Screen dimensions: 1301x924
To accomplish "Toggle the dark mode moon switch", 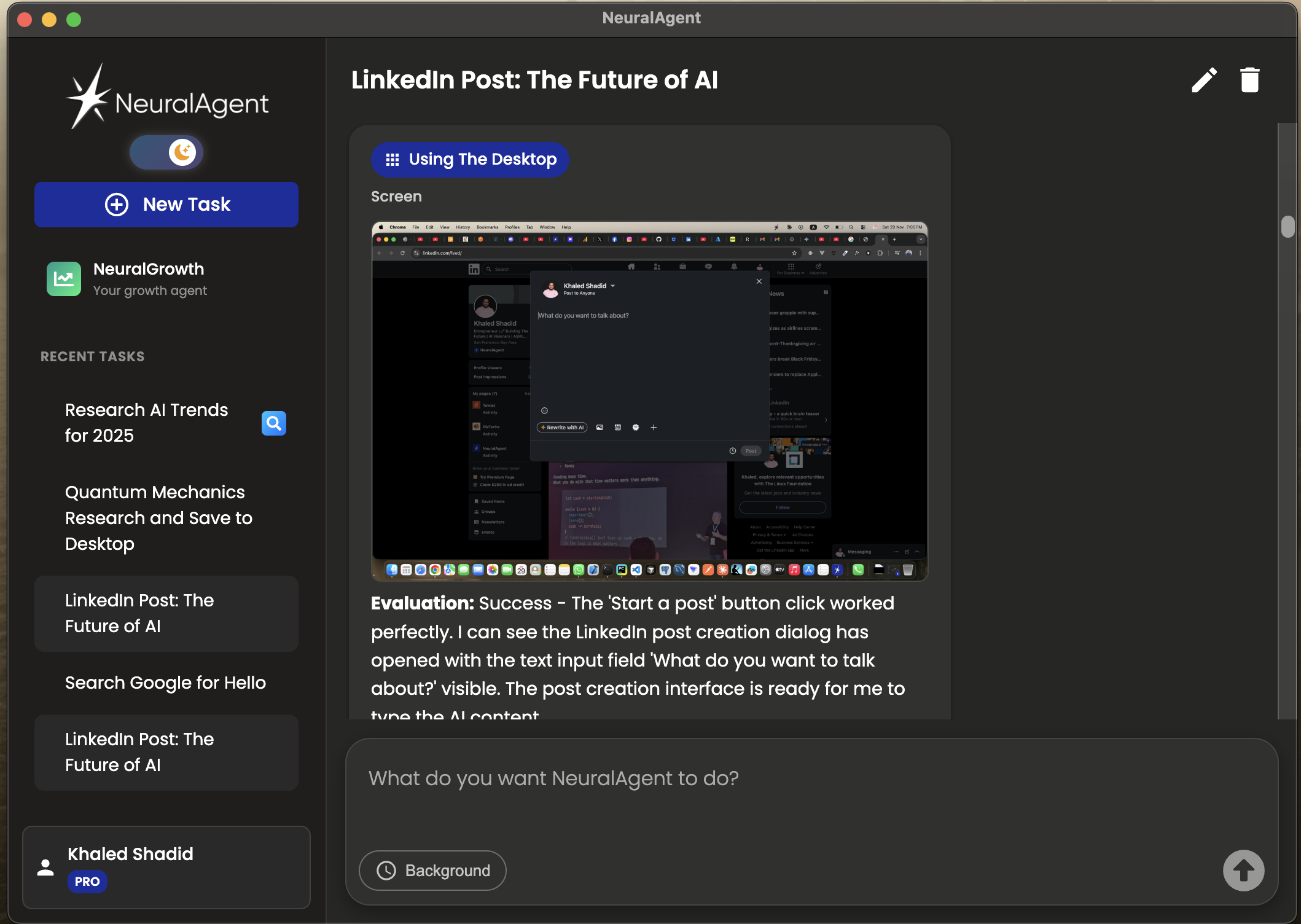I will (x=166, y=152).
